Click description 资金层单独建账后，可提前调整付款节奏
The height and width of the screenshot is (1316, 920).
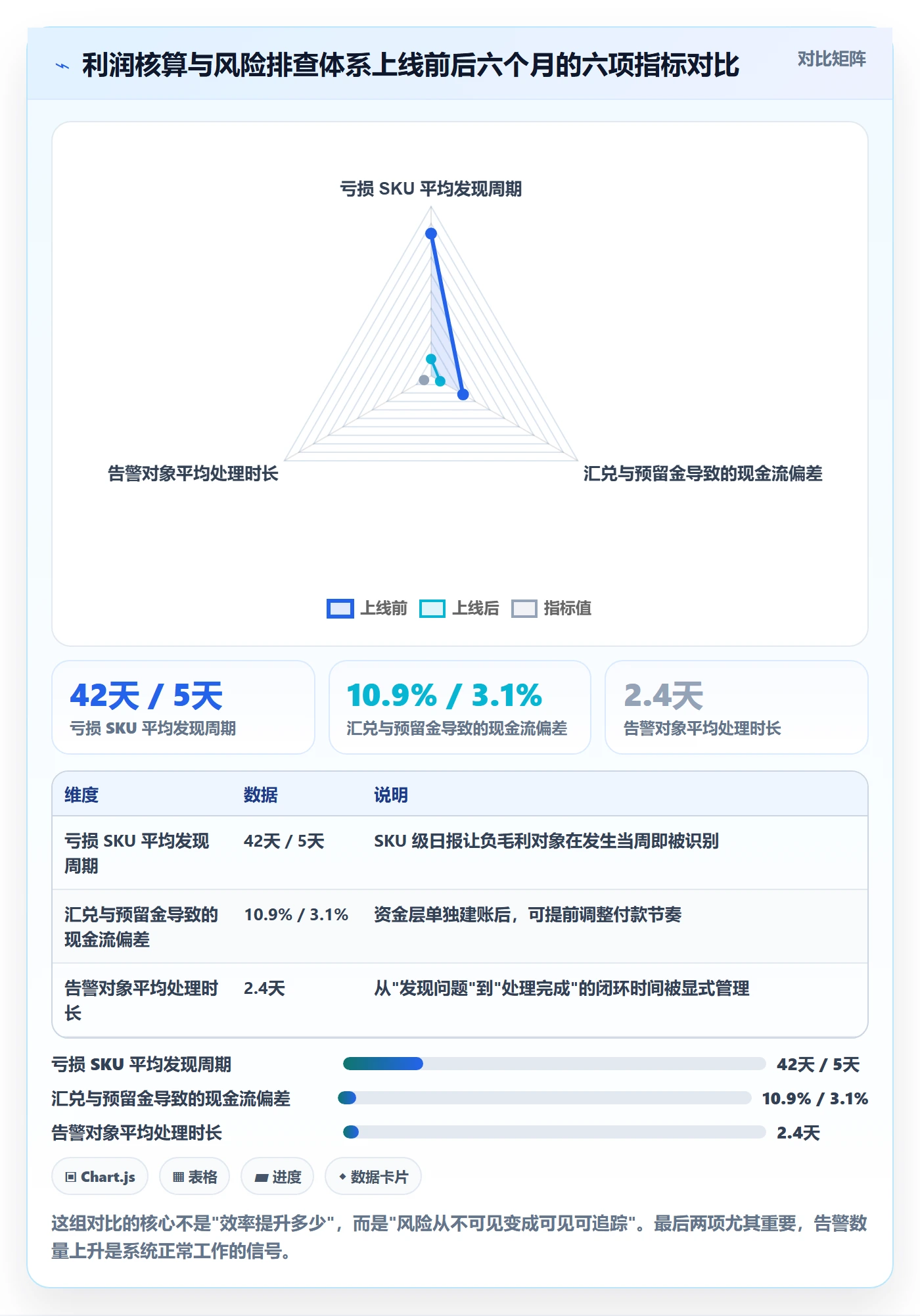(x=528, y=915)
